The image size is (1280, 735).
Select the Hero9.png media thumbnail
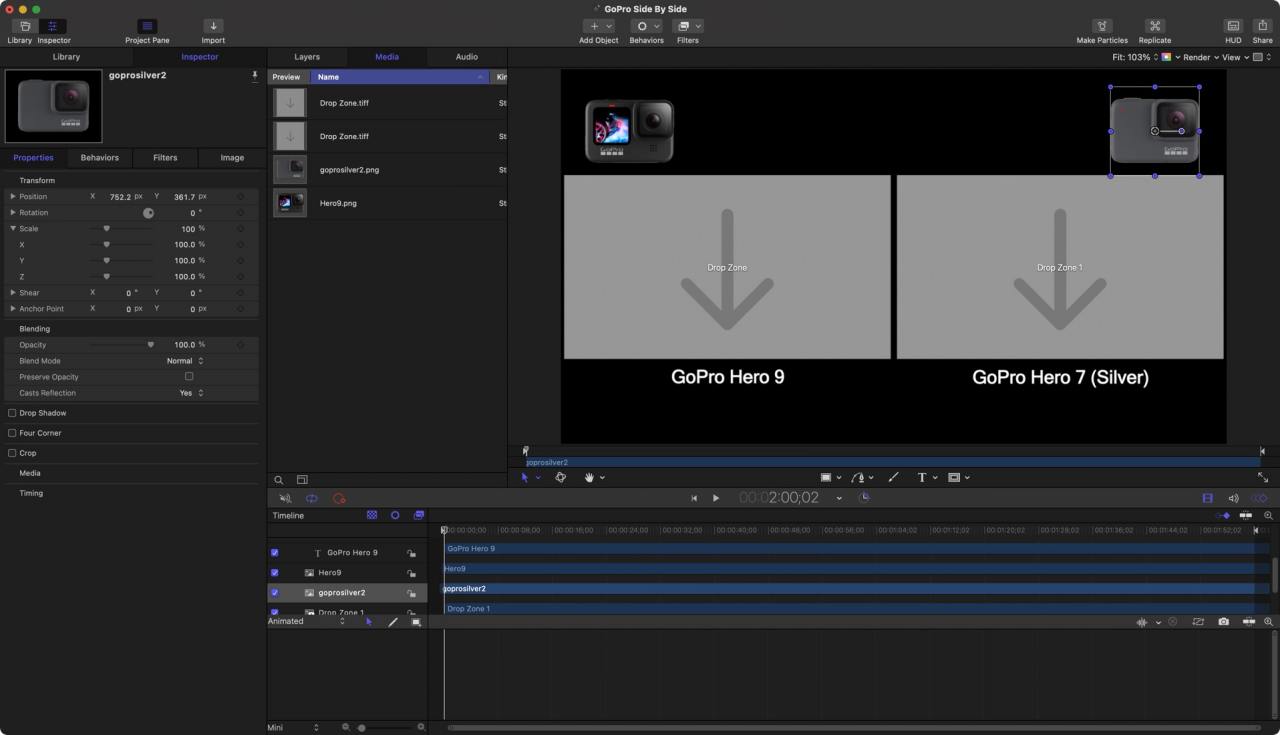click(x=290, y=203)
